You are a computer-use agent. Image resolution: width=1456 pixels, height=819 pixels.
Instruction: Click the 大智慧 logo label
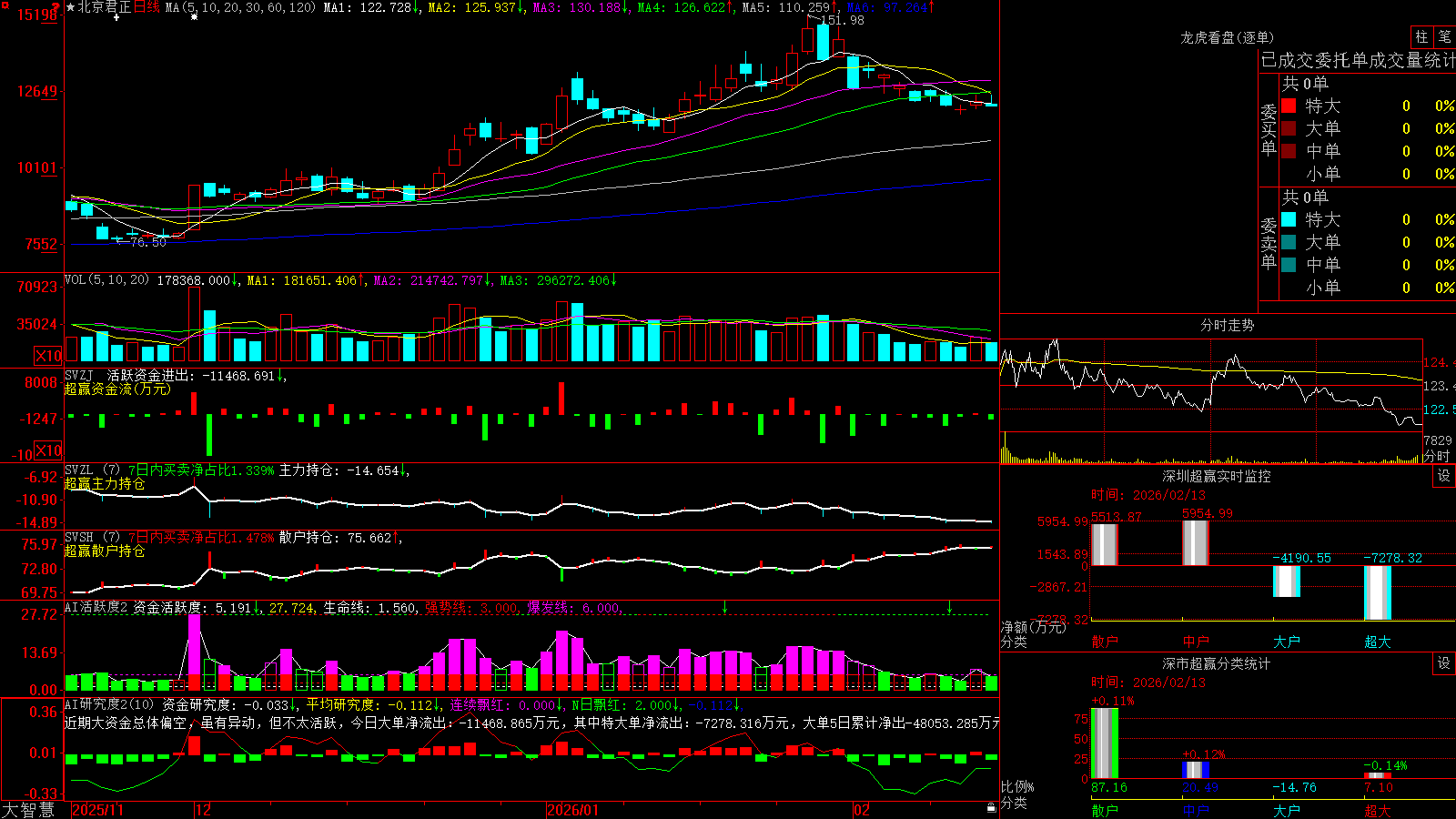coord(28,810)
